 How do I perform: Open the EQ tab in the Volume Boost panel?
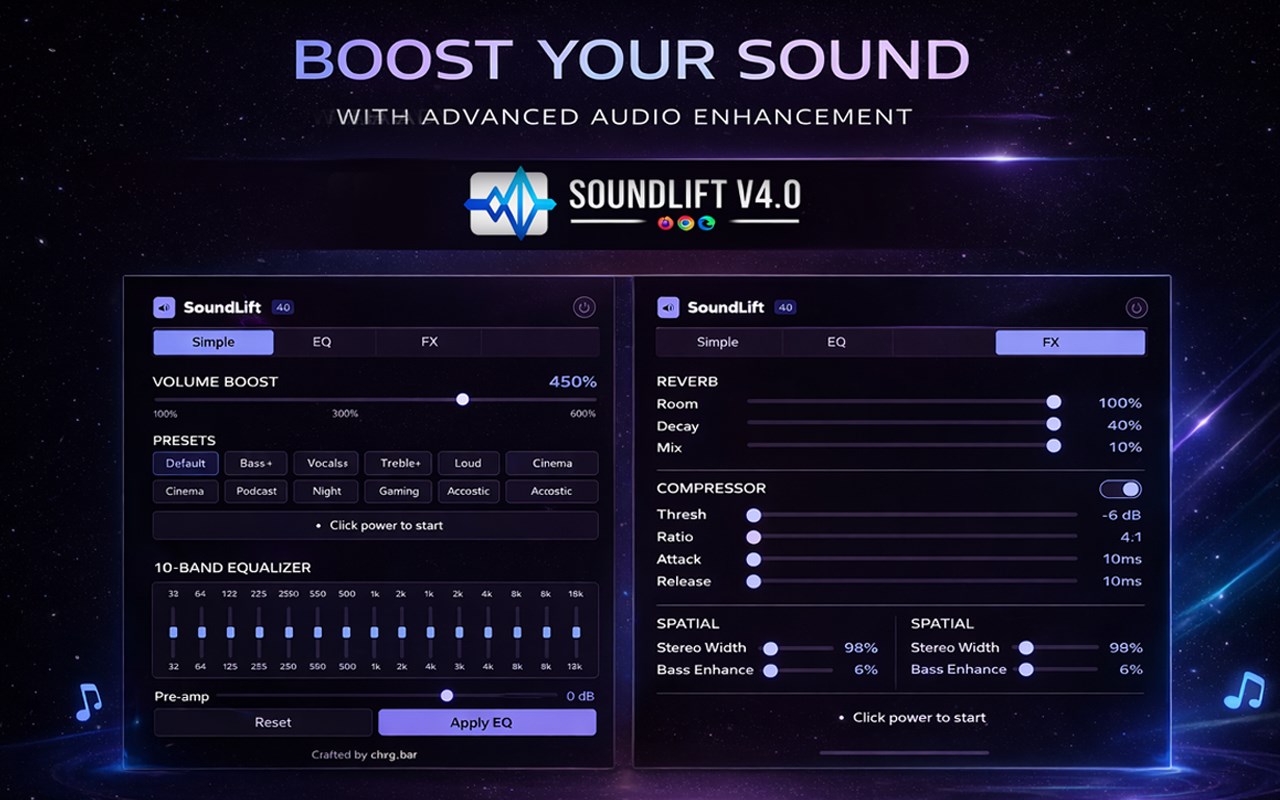tap(322, 342)
